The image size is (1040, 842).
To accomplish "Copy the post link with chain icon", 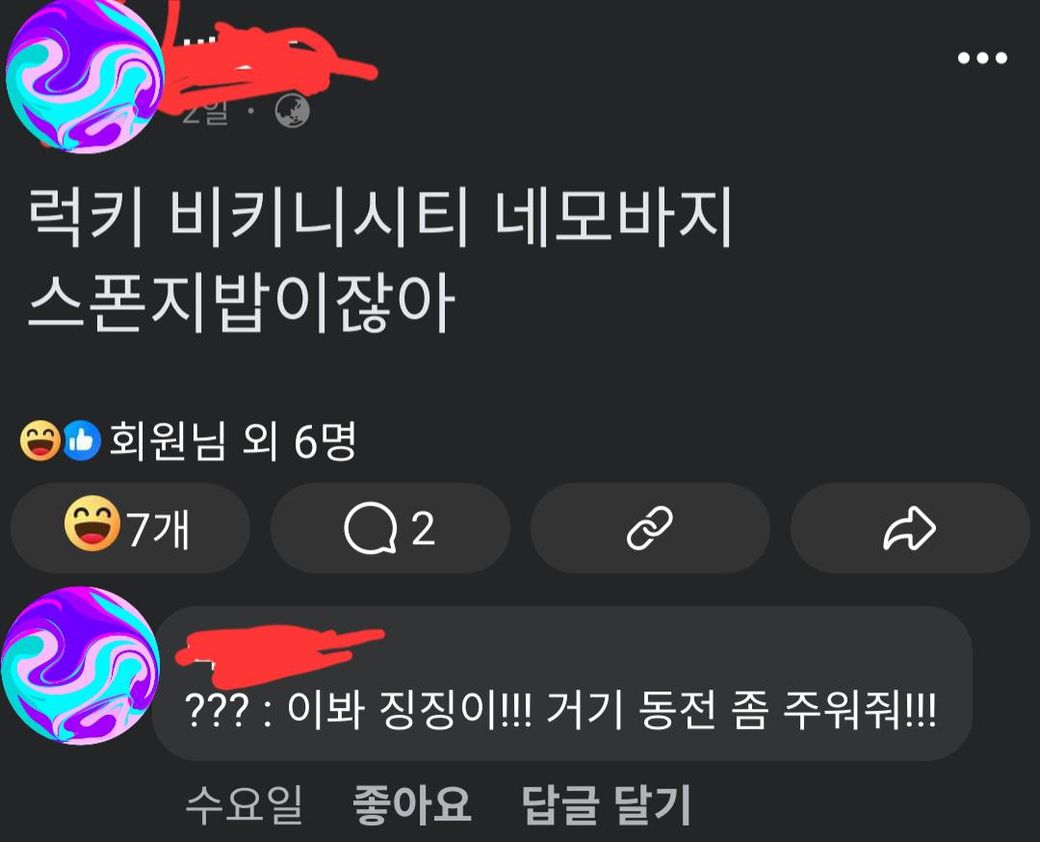I will point(650,528).
